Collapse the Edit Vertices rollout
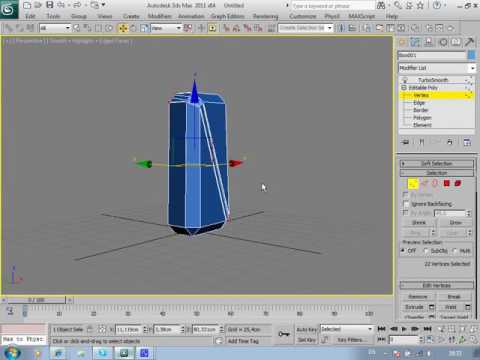 437,285
